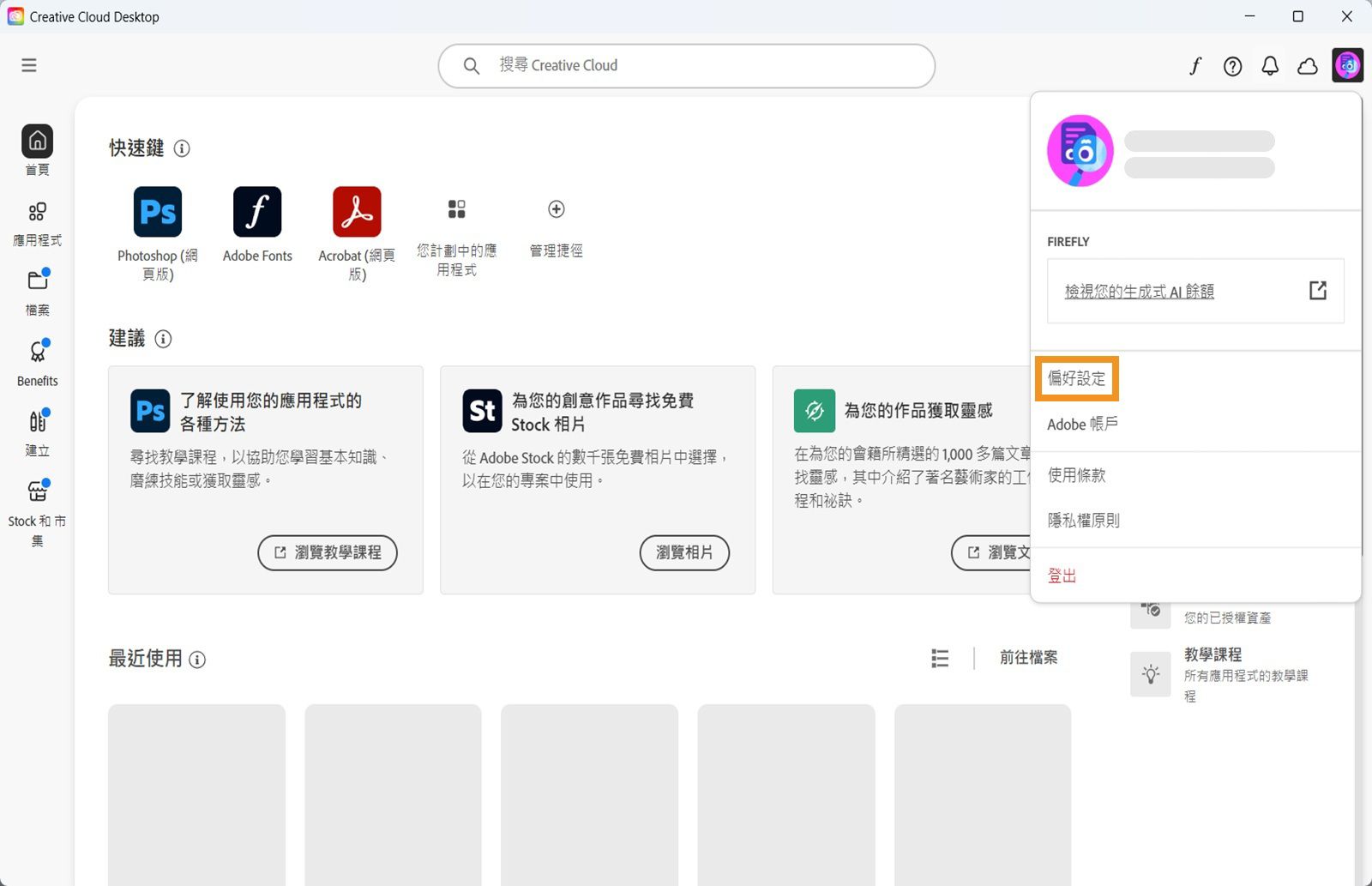The height and width of the screenshot is (886, 1372).
Task: Click 管理捷徑 plus icon
Action: 556,209
